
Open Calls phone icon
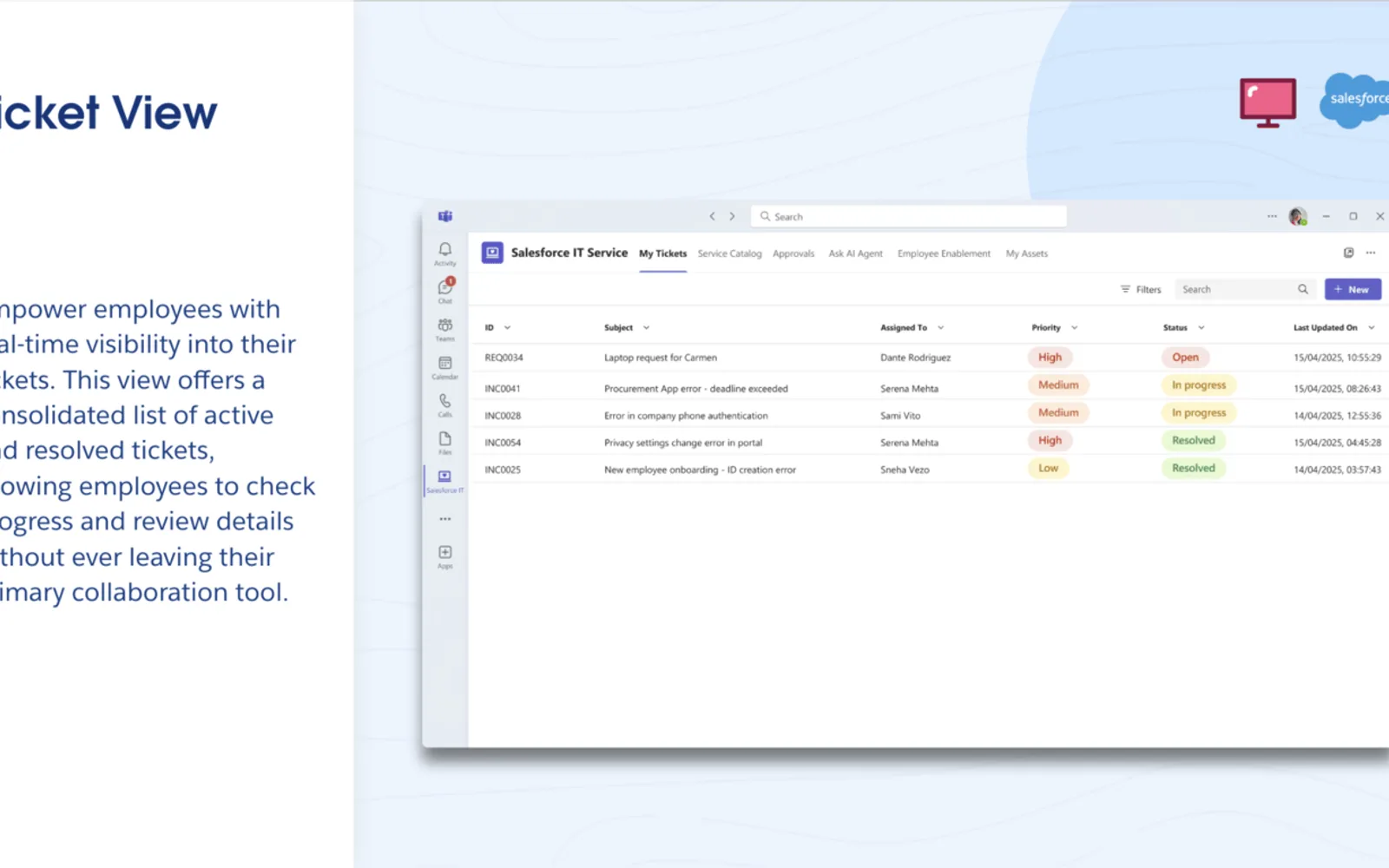(x=445, y=404)
